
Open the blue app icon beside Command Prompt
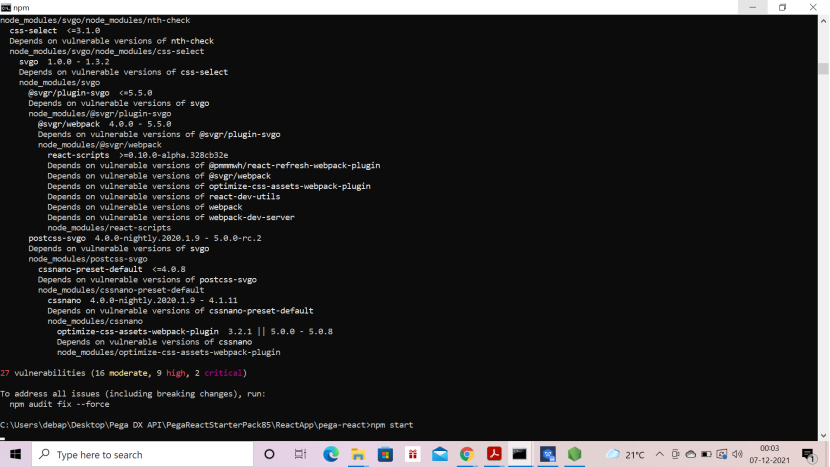(548, 454)
